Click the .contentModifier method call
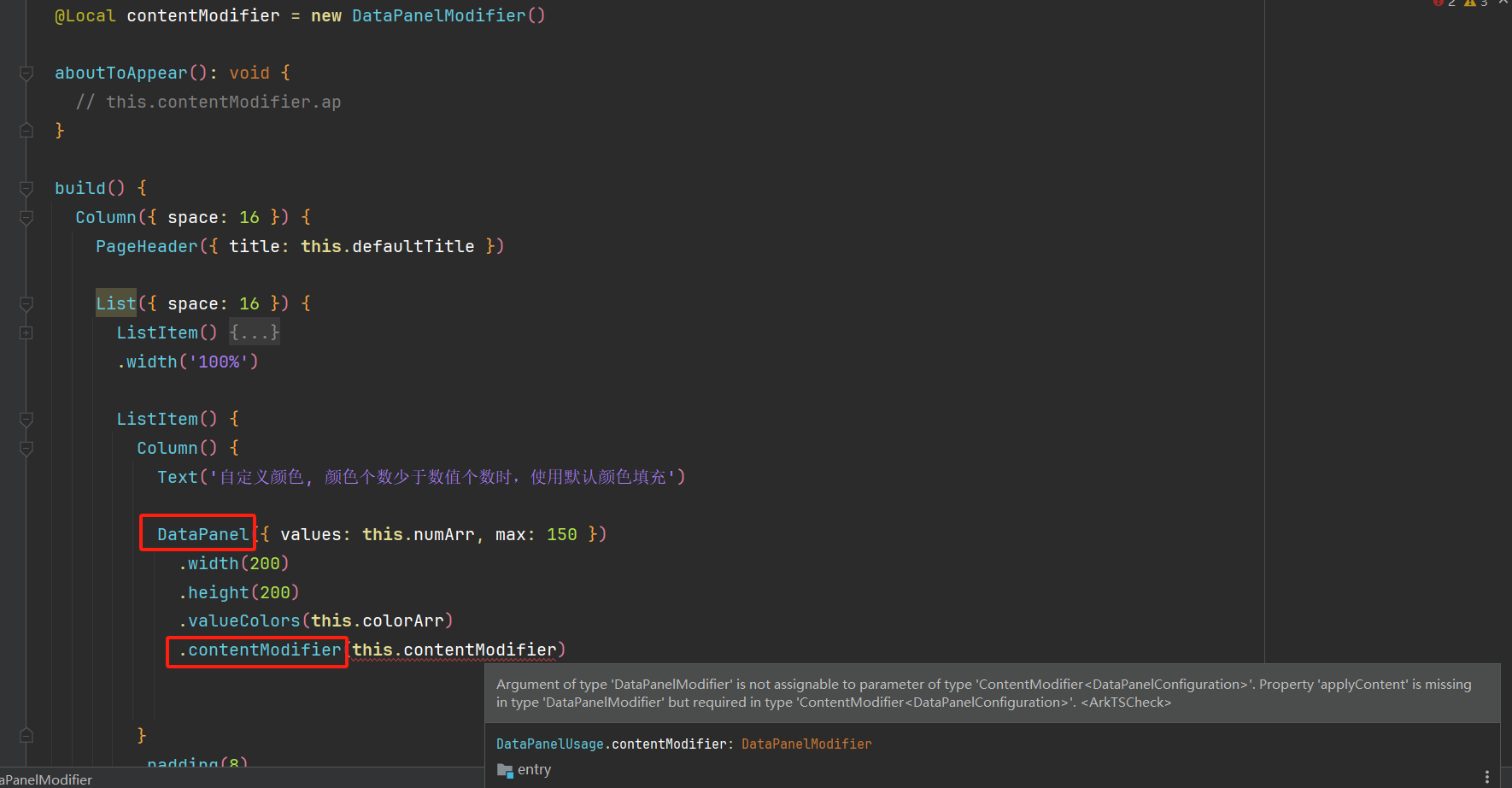Image resolution: width=1512 pixels, height=788 pixels. (260, 650)
